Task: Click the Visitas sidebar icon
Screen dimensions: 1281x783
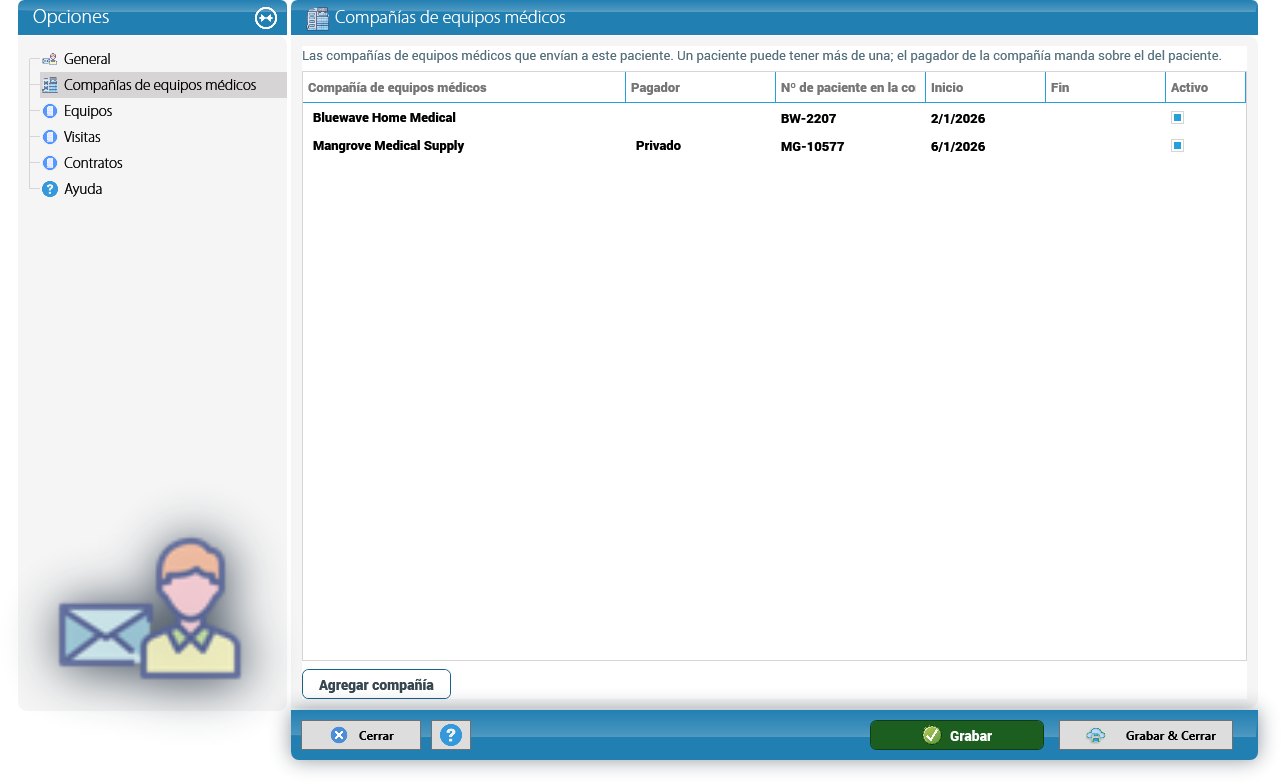Action: 49,137
